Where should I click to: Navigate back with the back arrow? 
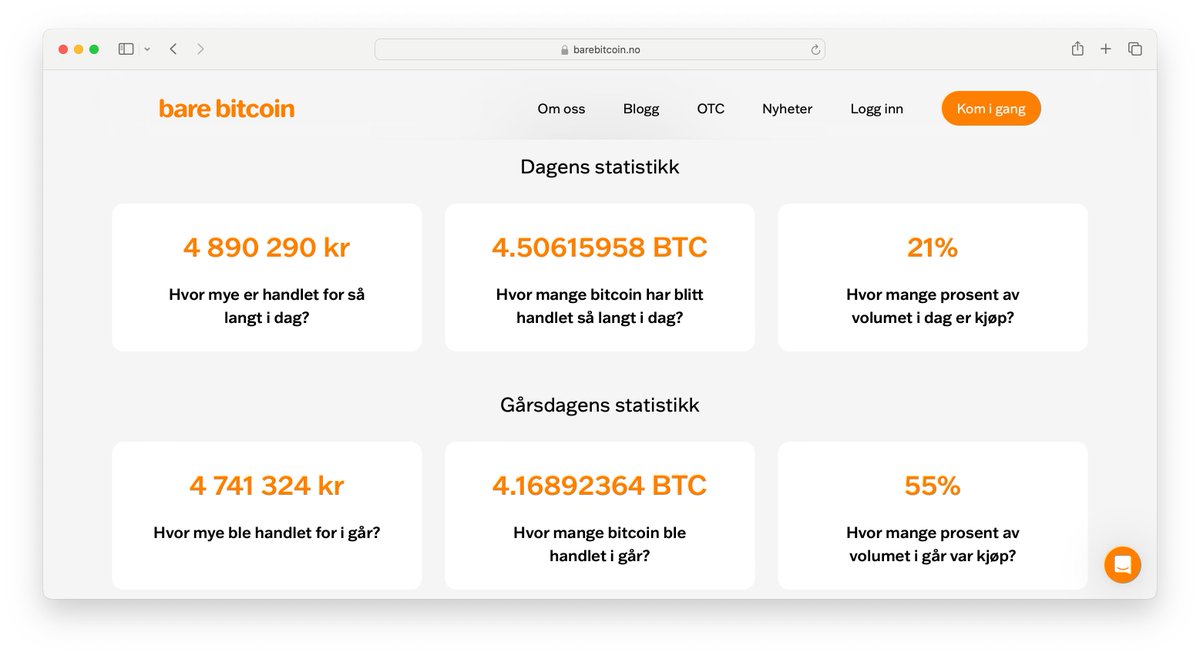coord(172,48)
